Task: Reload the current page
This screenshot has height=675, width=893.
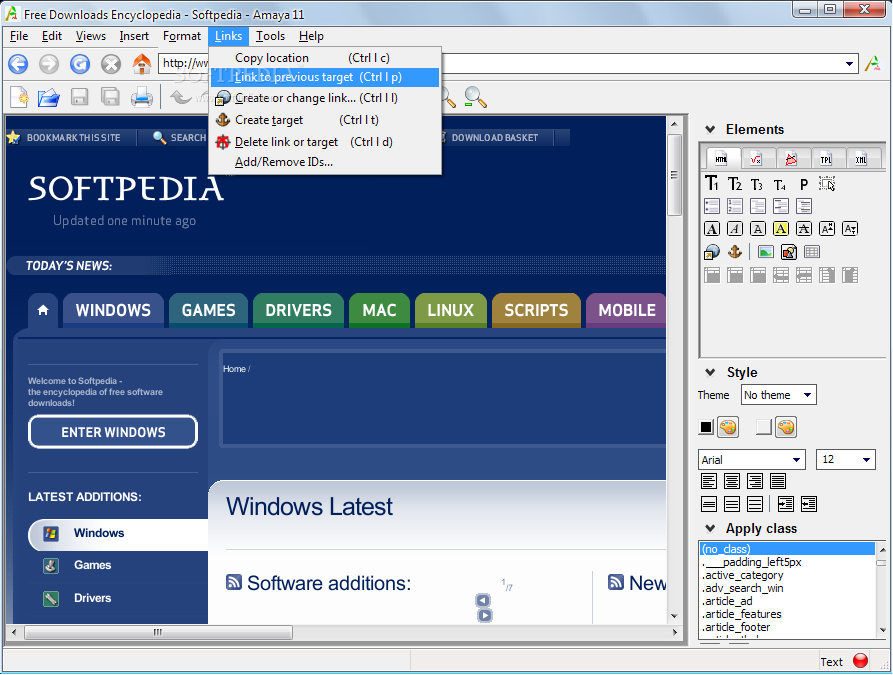Action: 80,63
